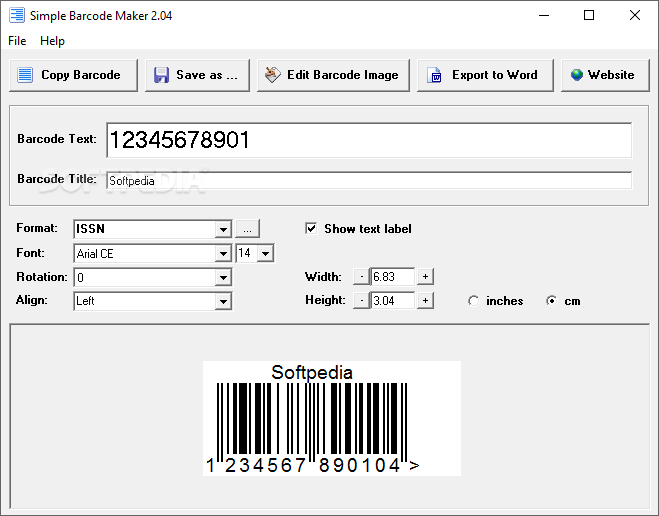Minimize the Simple Barcode Maker window

click(544, 16)
